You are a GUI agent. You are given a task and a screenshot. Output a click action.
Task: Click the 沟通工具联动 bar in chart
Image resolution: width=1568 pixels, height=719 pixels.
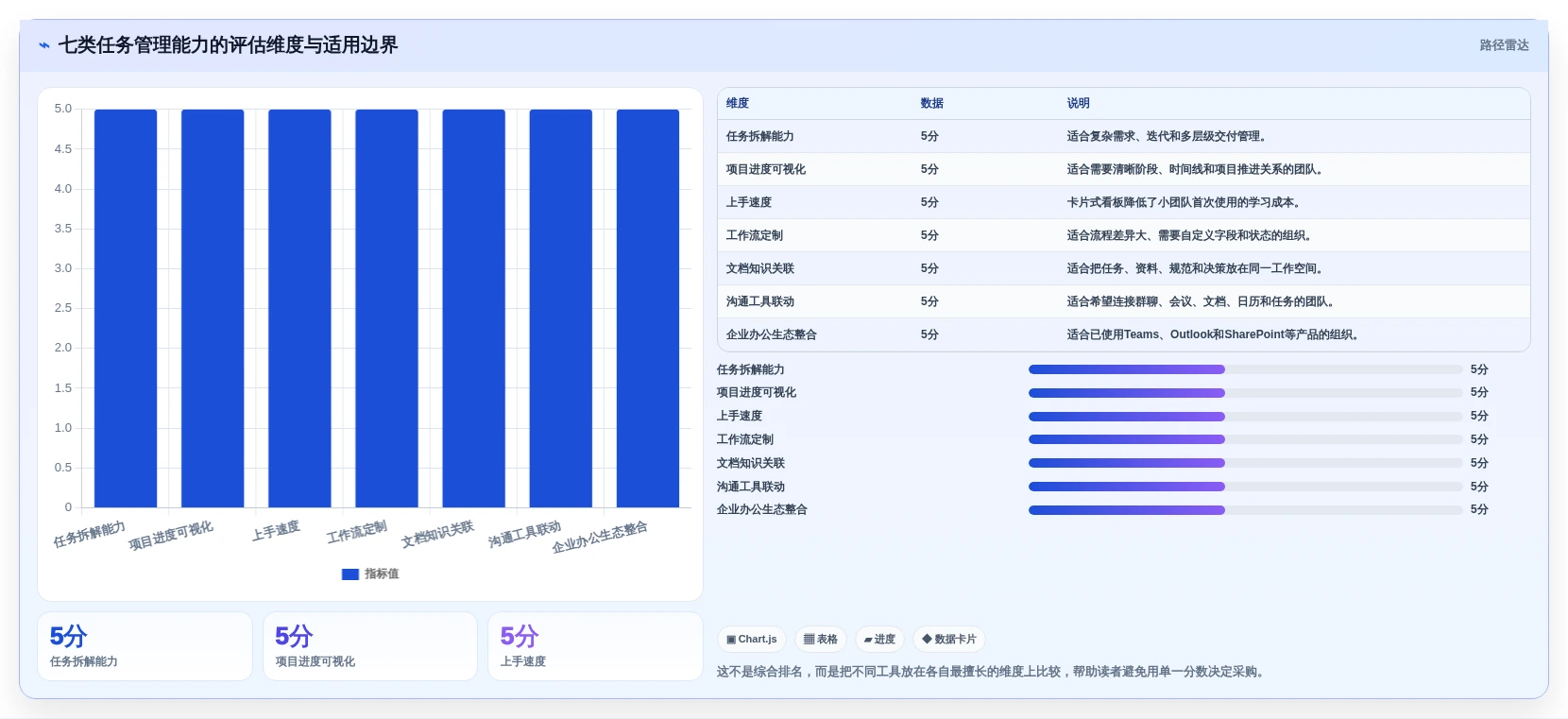[x=561, y=308]
